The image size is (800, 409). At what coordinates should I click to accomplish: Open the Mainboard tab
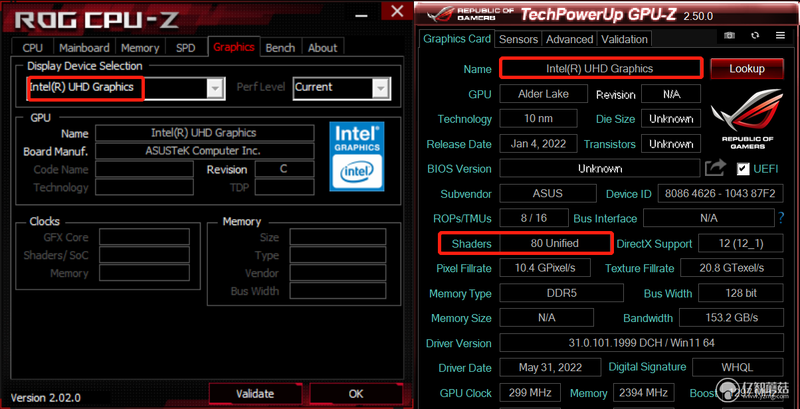click(x=84, y=48)
